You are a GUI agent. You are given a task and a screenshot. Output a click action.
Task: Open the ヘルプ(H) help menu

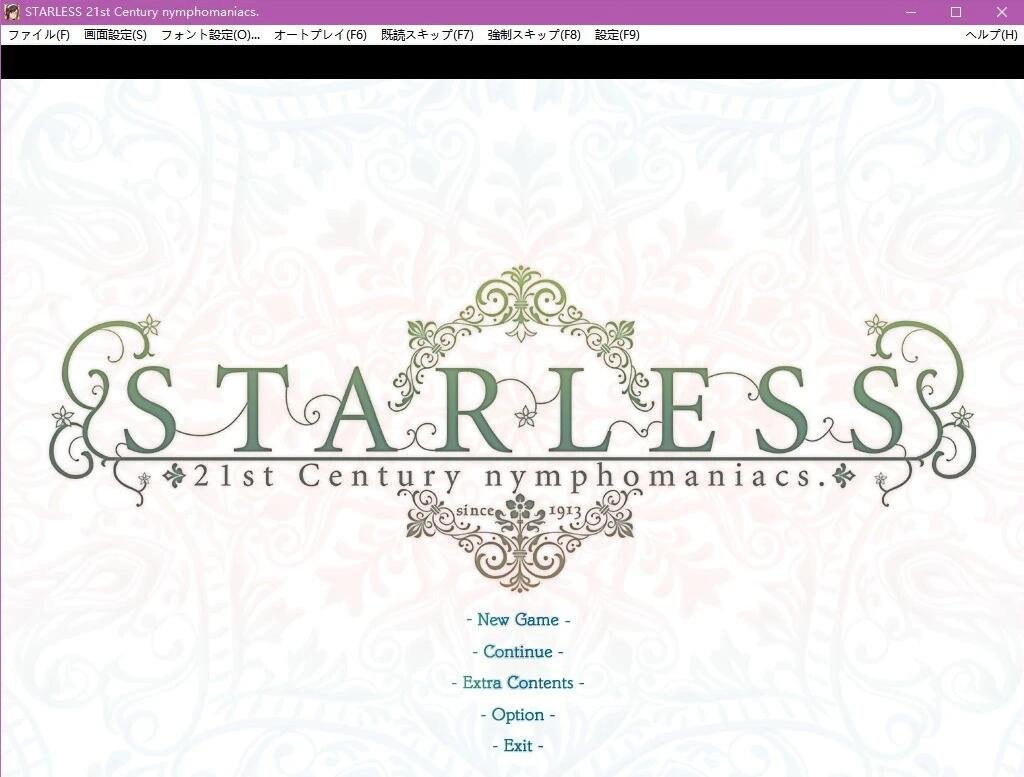click(990, 35)
